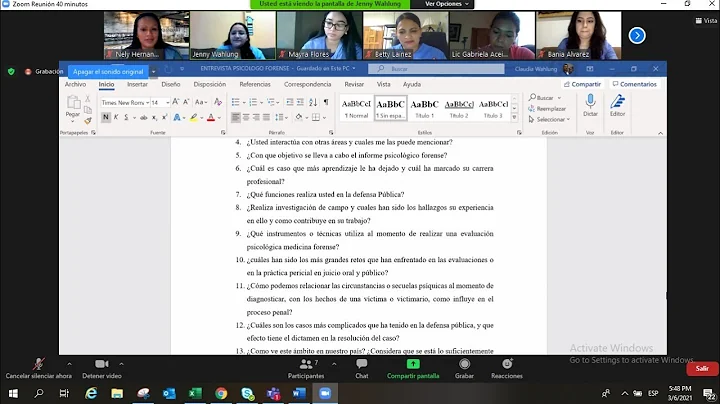This screenshot has width=720, height=404.
Task: Click the Compartir button in Word
Action: [582, 84]
